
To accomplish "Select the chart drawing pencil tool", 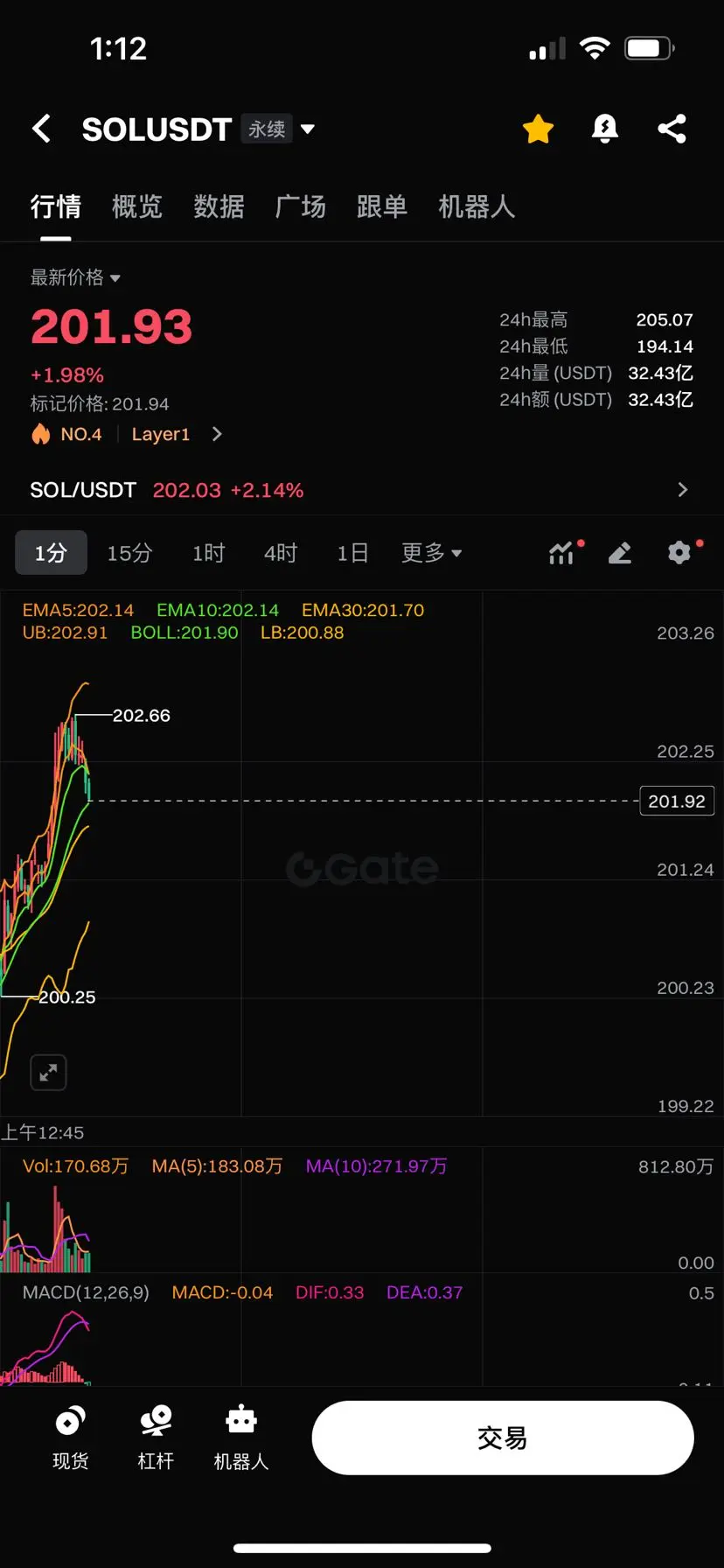I will [x=620, y=552].
